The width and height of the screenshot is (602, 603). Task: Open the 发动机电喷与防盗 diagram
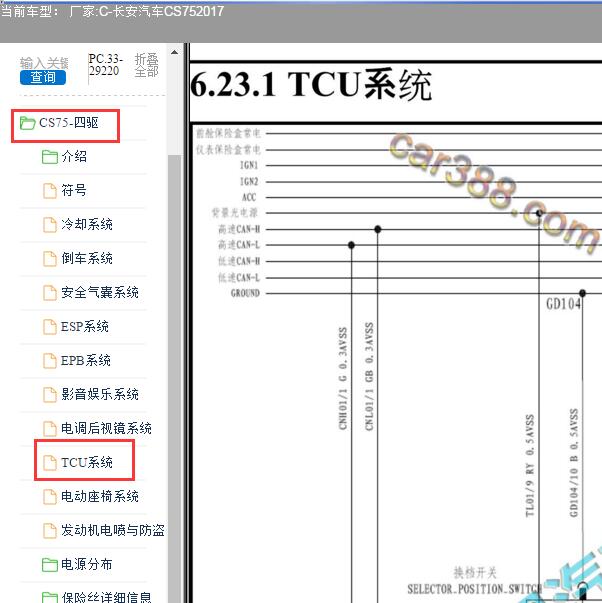[x=113, y=530]
